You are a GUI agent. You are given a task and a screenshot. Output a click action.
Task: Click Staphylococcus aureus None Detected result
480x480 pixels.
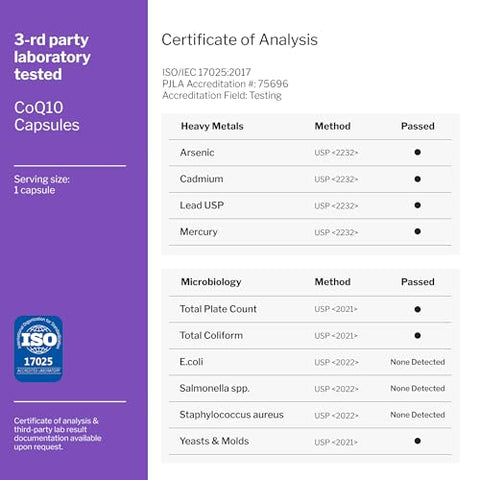click(418, 415)
